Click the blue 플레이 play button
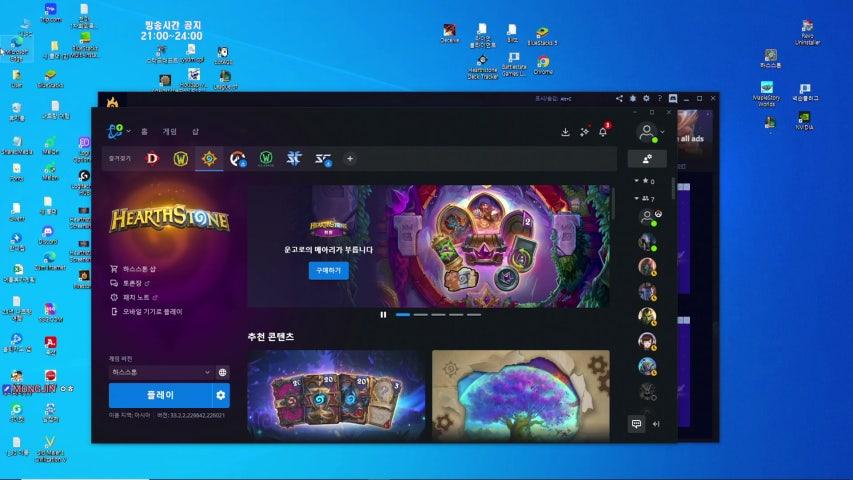This screenshot has width=853, height=480. pos(160,395)
